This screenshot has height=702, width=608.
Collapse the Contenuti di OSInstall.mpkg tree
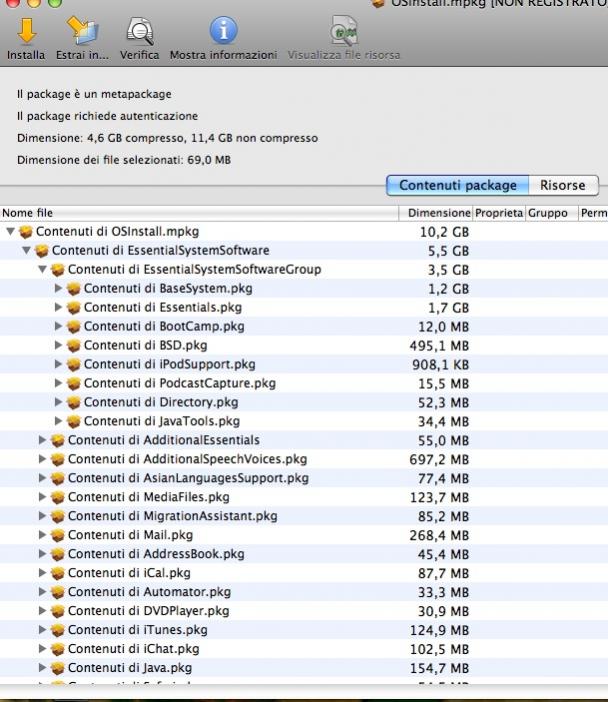pos(10,231)
